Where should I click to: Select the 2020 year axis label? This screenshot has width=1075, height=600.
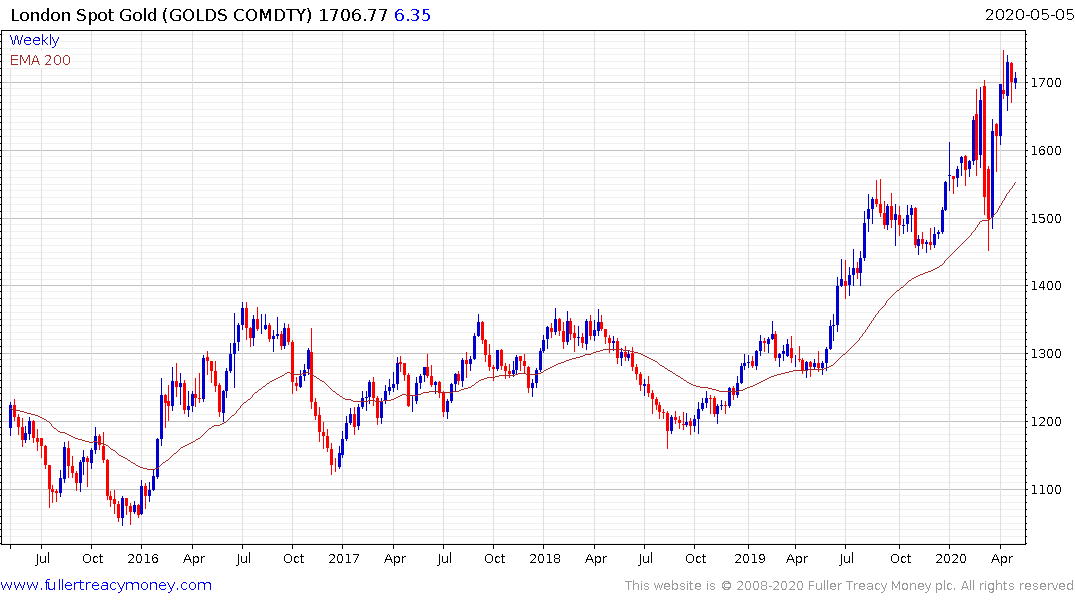(x=951, y=559)
